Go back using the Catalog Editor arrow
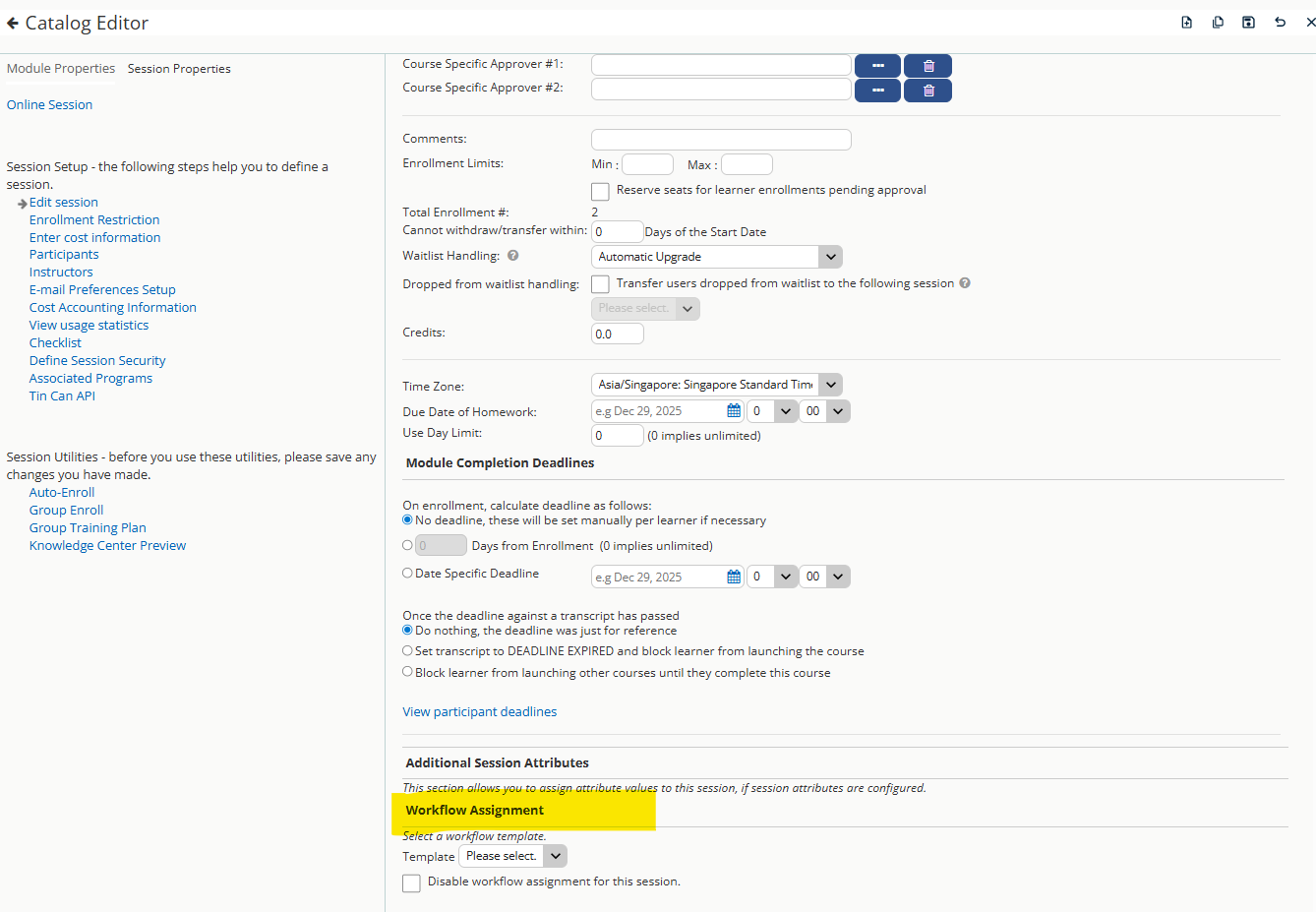 tap(13, 23)
